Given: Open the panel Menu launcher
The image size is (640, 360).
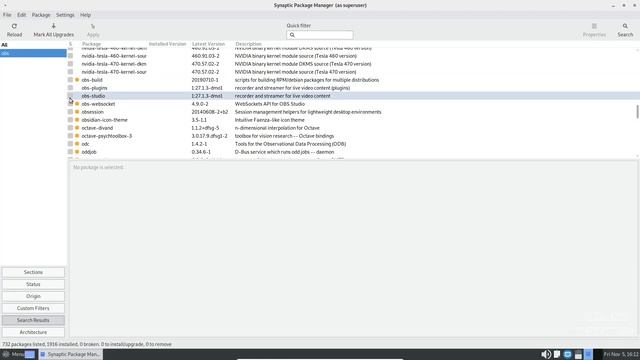Looking at the screenshot, I should [13, 354].
